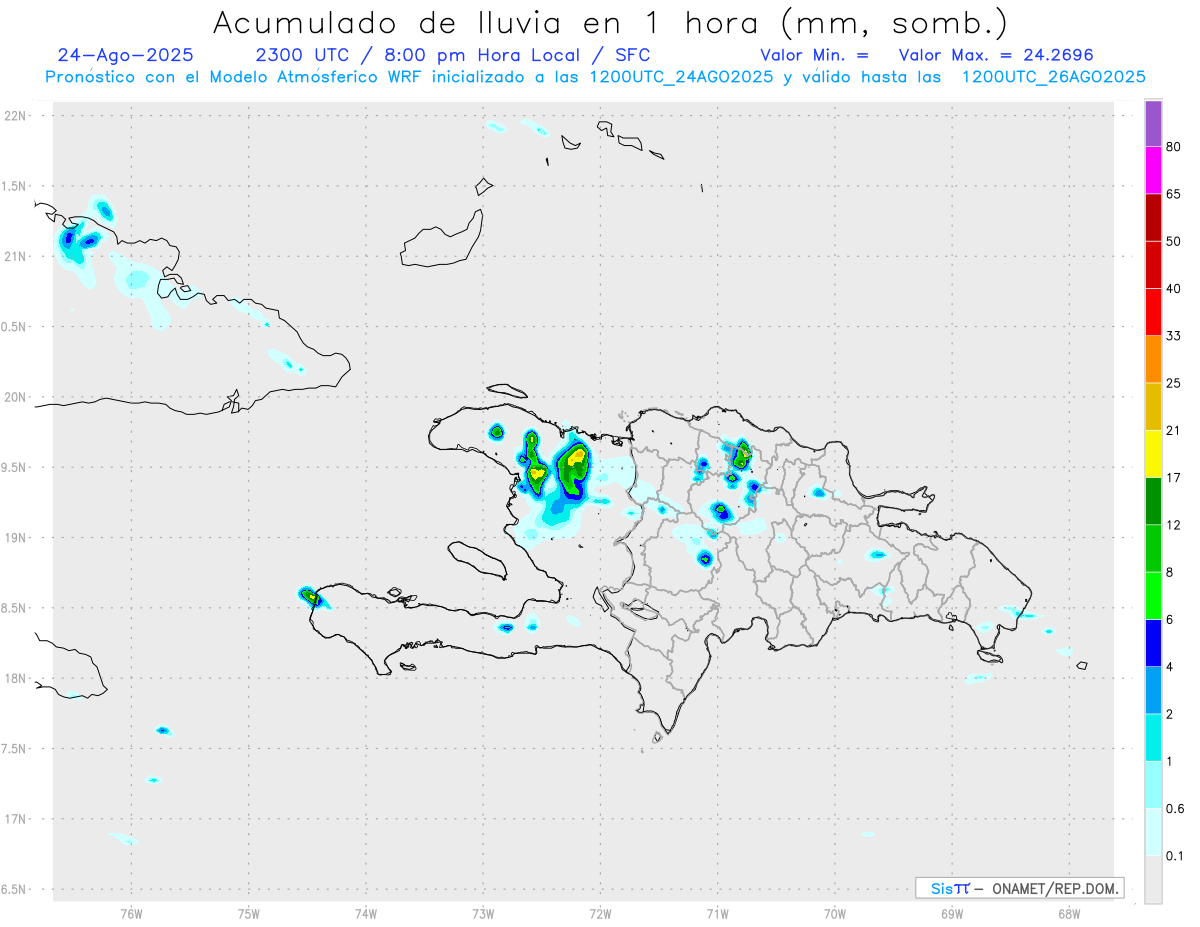Click legend value label '50'
Image resolution: width=1200 pixels, height=927 pixels.
1173,242
